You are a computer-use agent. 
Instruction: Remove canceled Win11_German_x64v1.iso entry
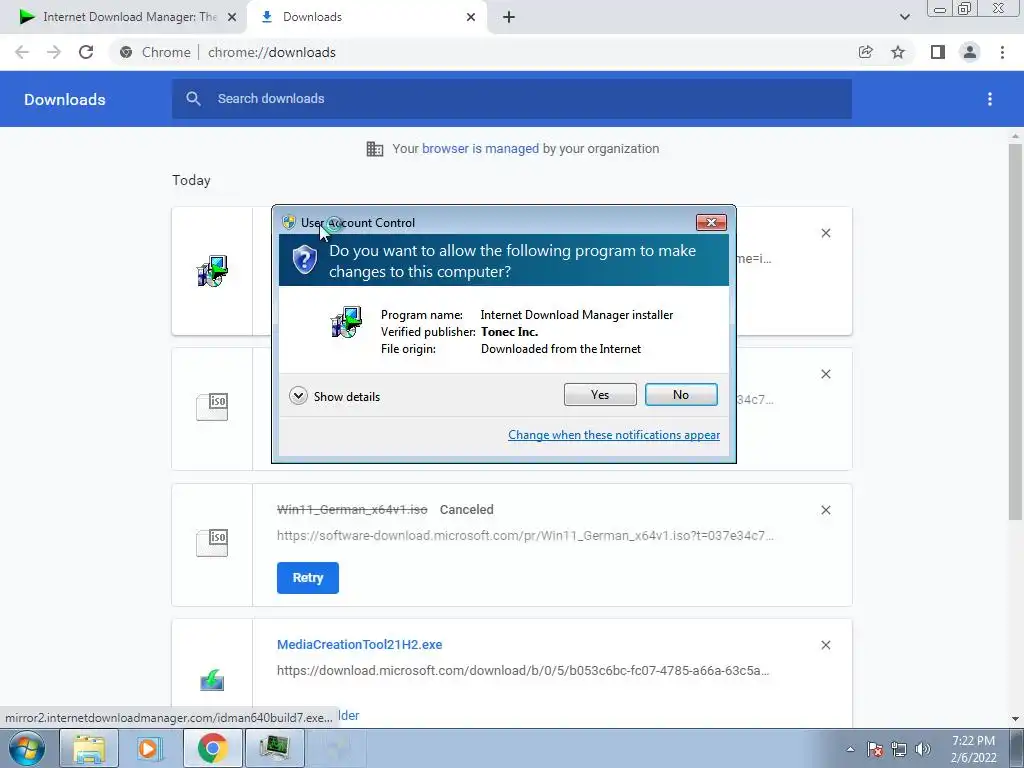825,510
